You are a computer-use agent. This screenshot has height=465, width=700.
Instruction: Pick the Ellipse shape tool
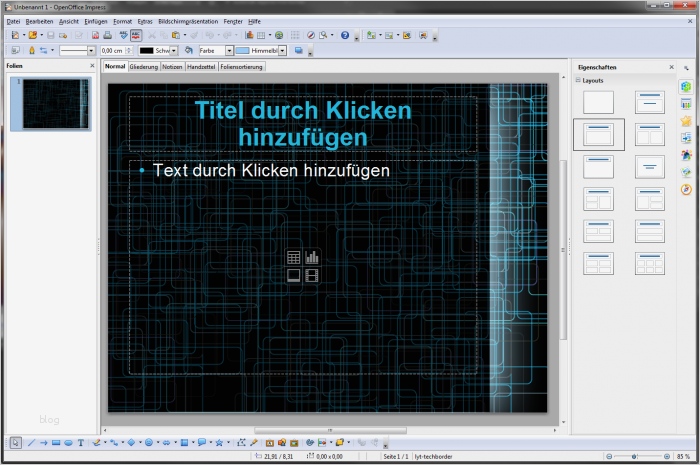click(x=68, y=443)
